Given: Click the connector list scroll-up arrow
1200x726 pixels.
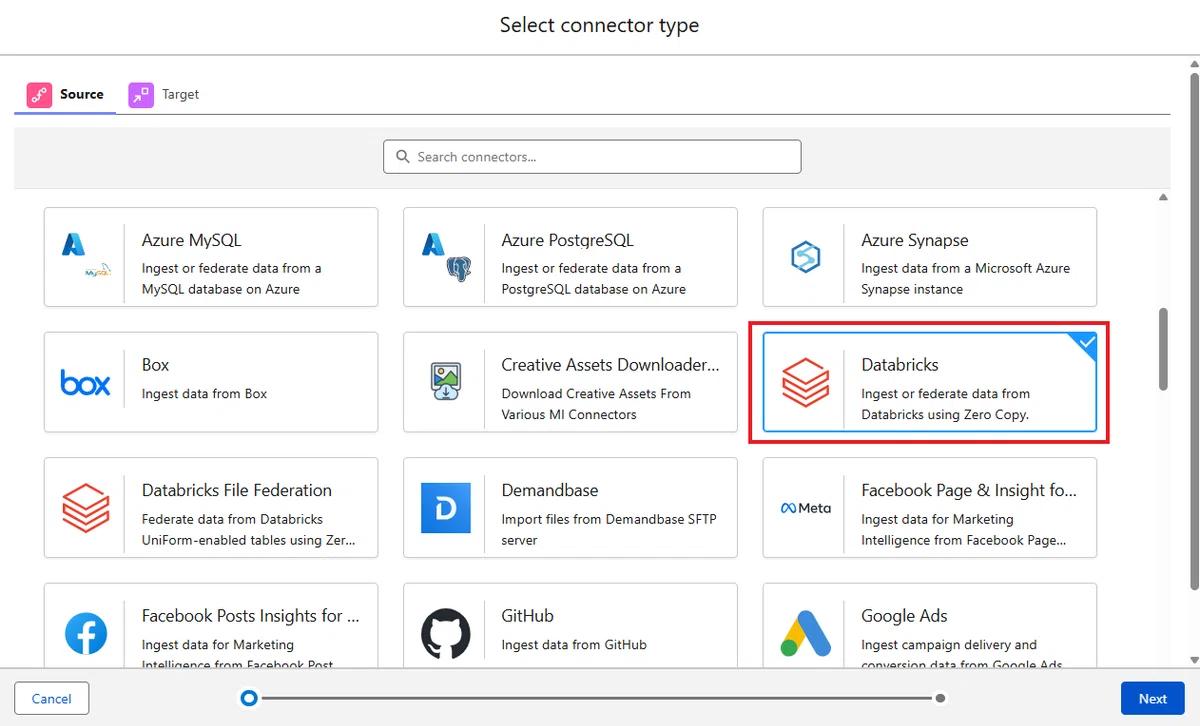Looking at the screenshot, I should pos(1163,198).
